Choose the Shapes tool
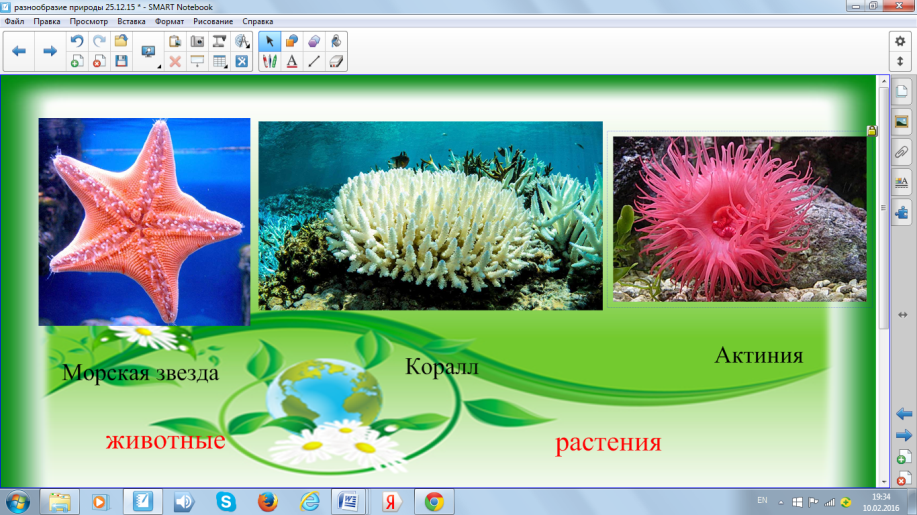Screen dimensions: 917x515 291,41
